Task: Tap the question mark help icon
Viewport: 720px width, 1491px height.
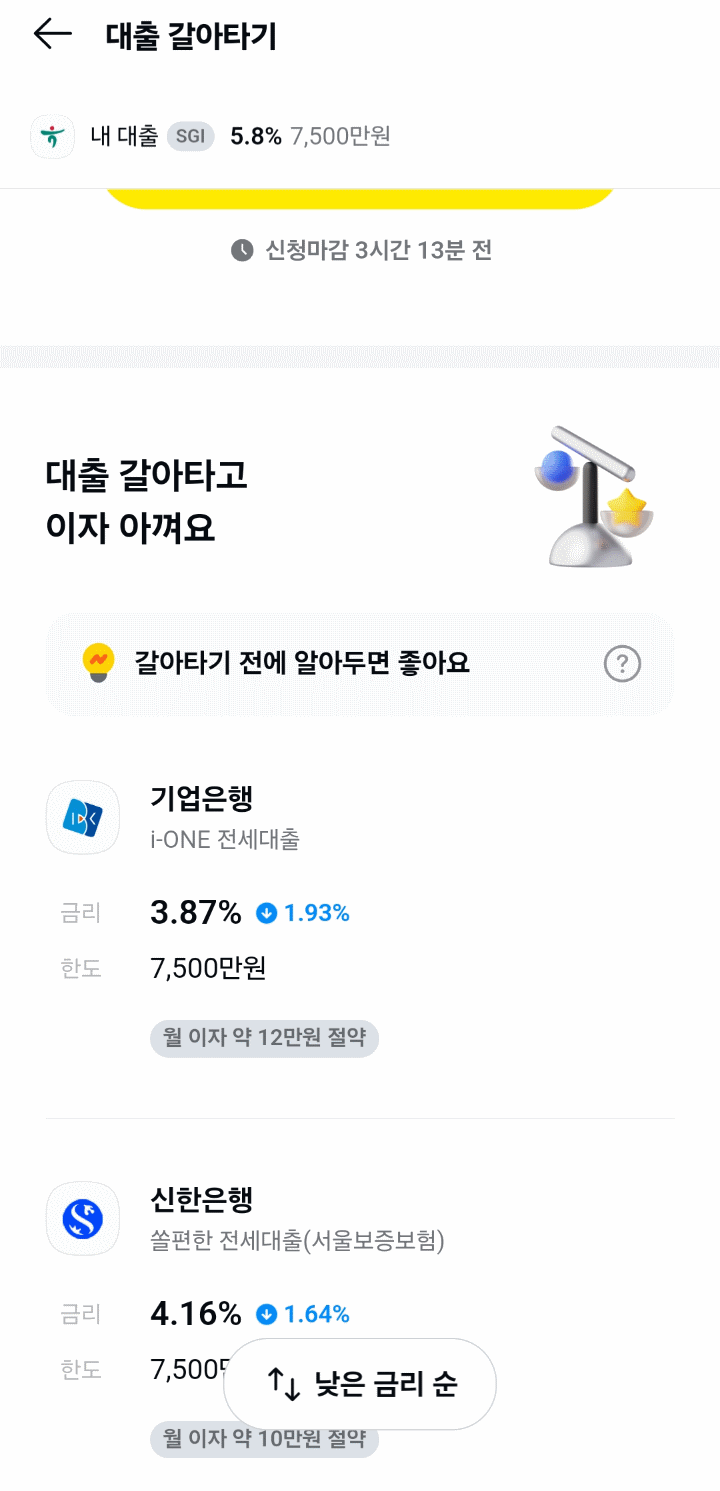Action: (x=622, y=663)
